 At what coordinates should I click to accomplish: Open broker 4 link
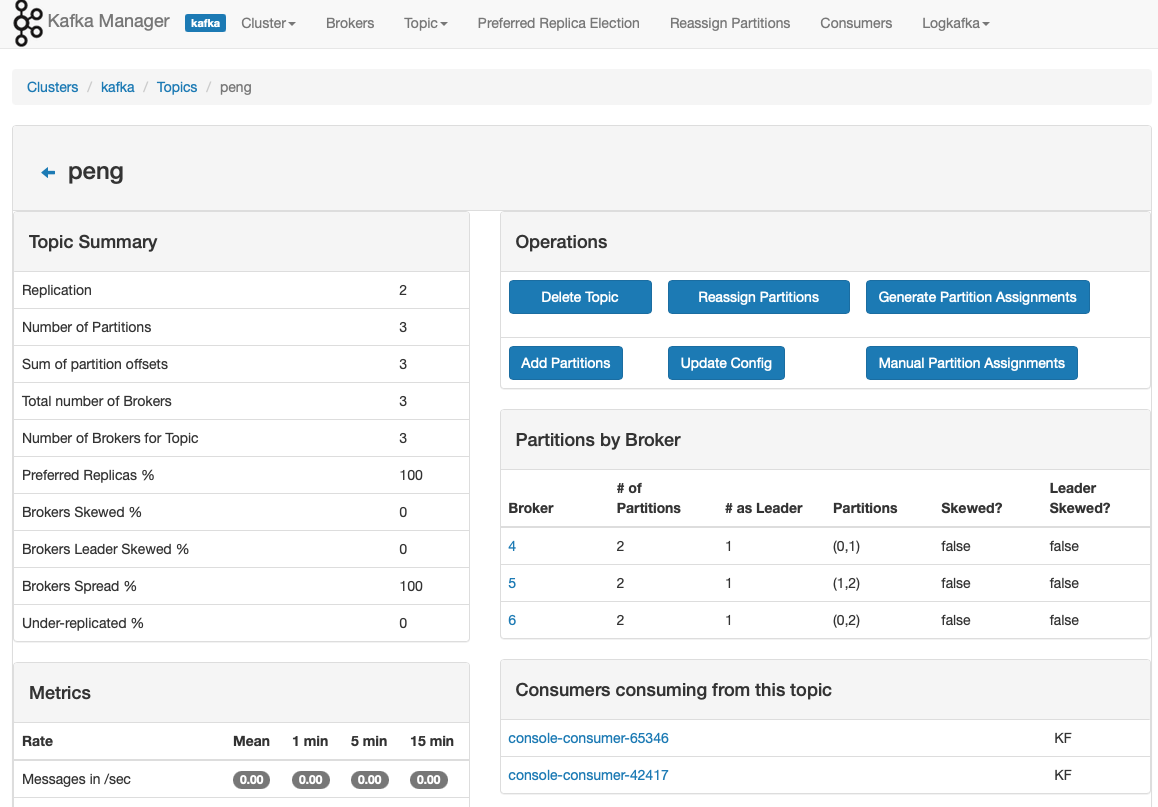[512, 546]
